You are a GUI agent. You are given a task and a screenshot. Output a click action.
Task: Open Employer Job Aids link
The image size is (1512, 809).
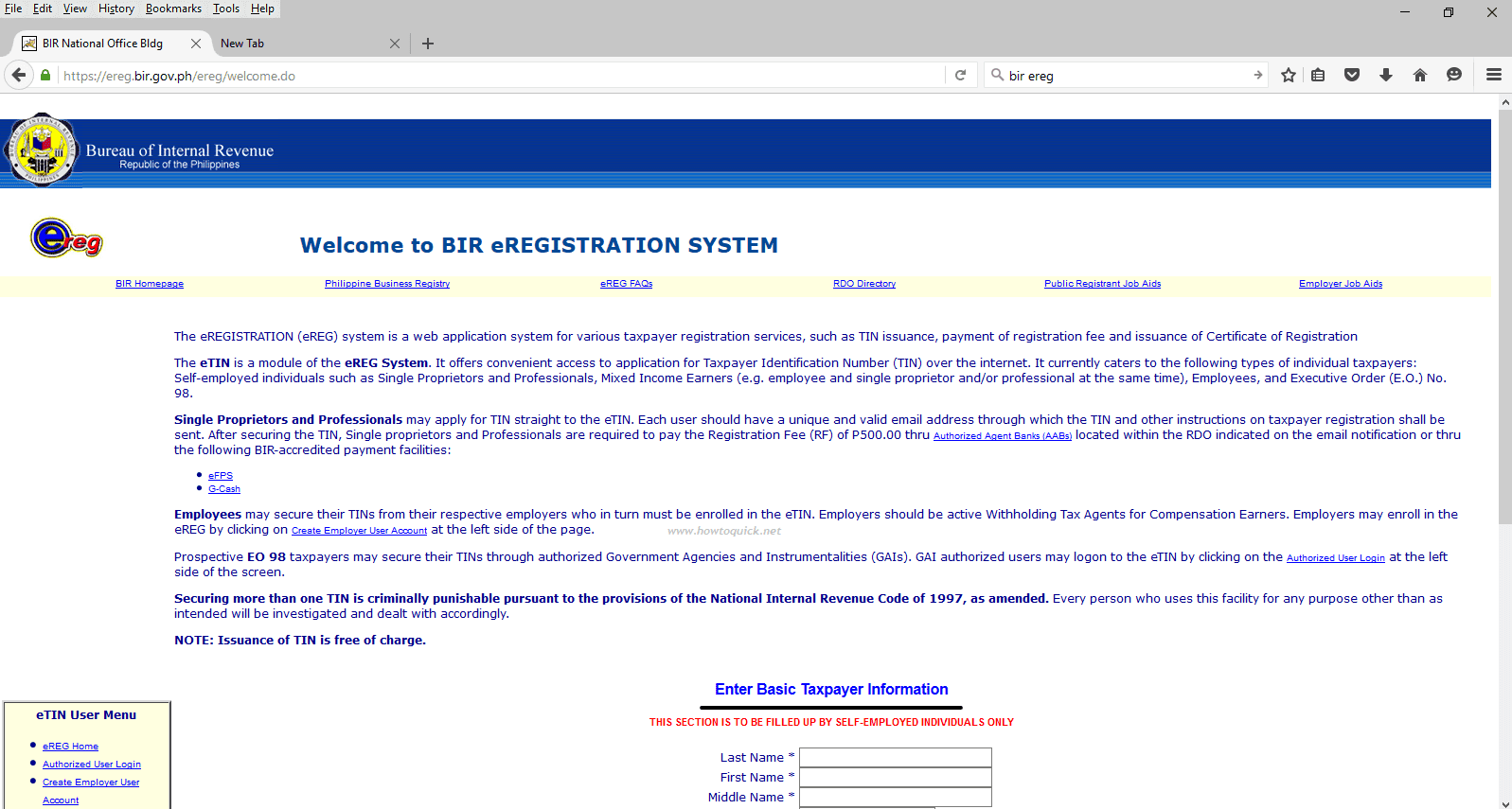coord(1341,284)
